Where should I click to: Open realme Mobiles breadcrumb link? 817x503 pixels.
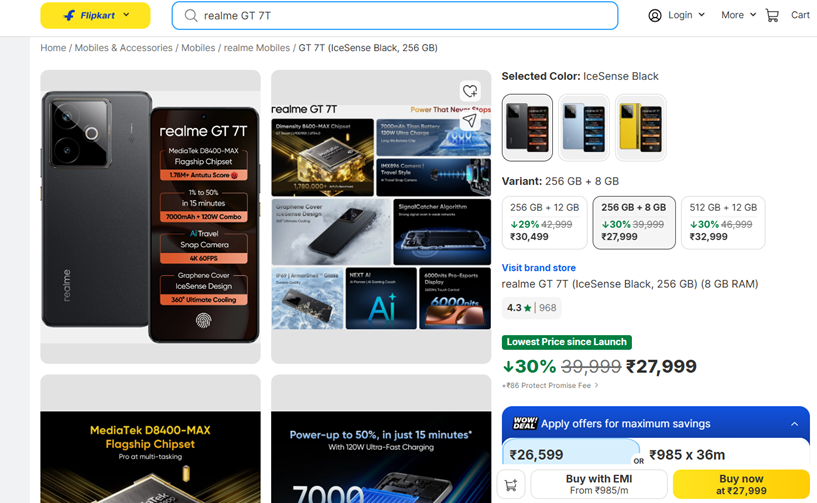point(256,48)
